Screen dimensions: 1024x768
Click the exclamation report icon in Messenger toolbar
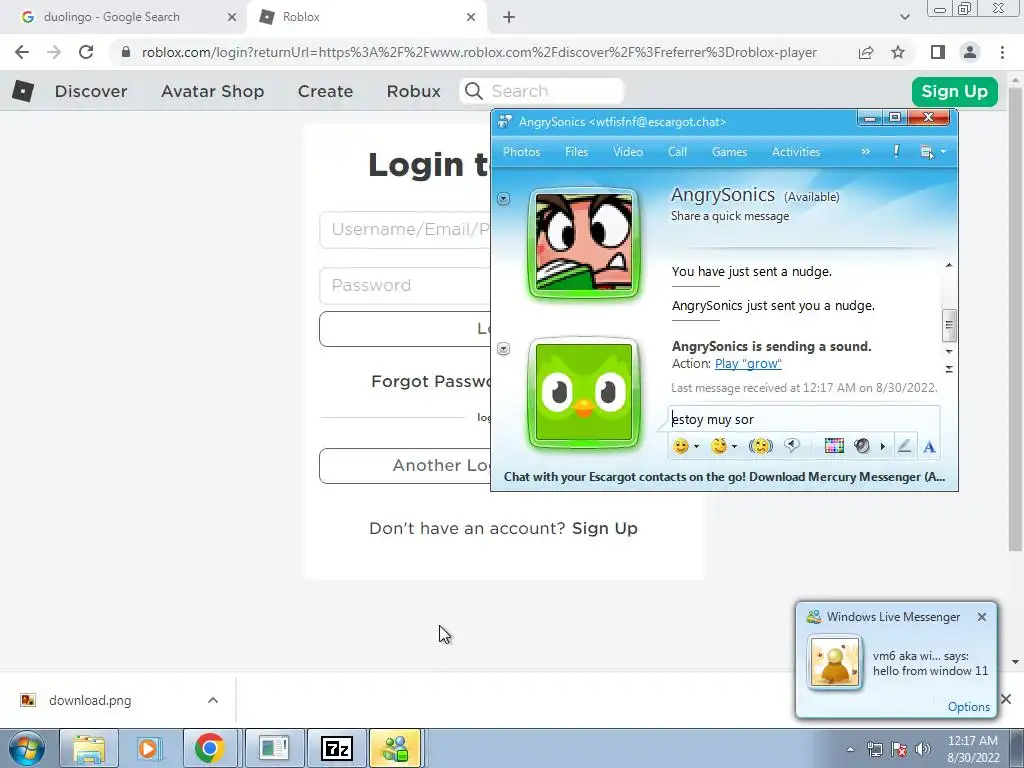[896, 152]
